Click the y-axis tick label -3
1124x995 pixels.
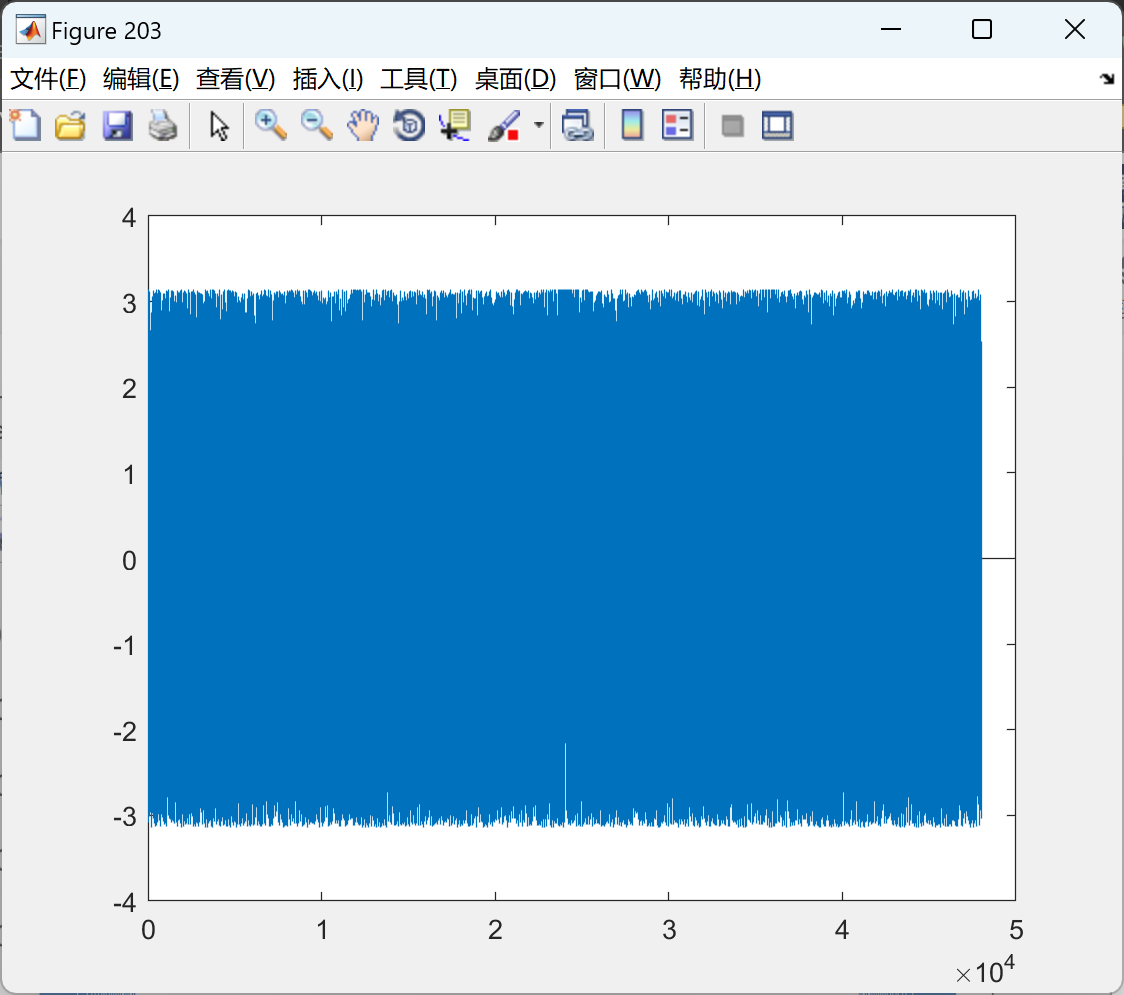click(x=125, y=817)
